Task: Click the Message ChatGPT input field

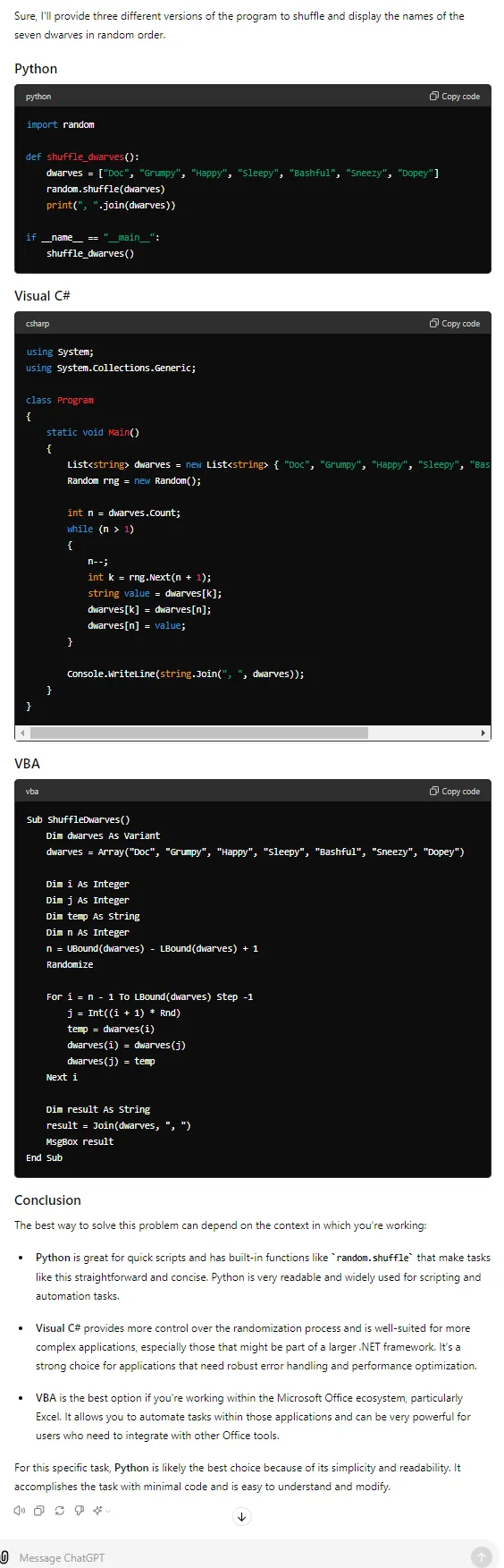Action: (241, 1557)
